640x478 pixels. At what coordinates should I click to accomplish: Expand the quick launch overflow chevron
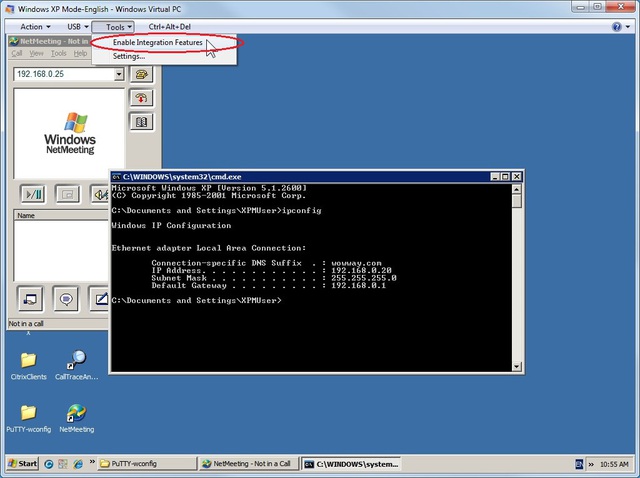[92, 462]
